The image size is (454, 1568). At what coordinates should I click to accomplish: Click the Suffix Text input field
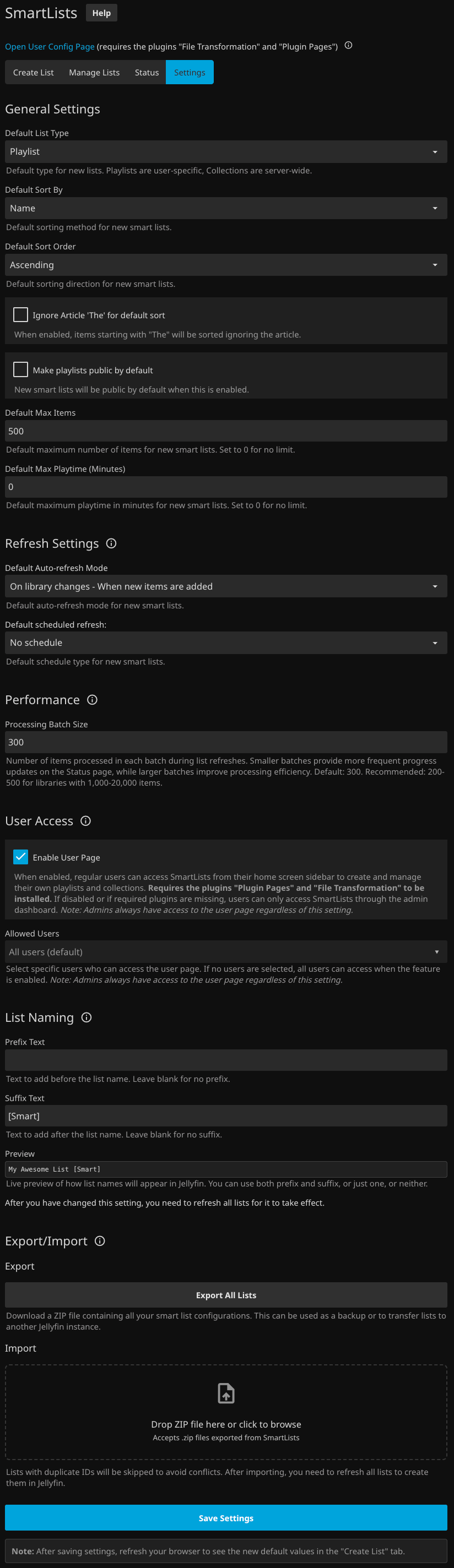[x=226, y=1116]
